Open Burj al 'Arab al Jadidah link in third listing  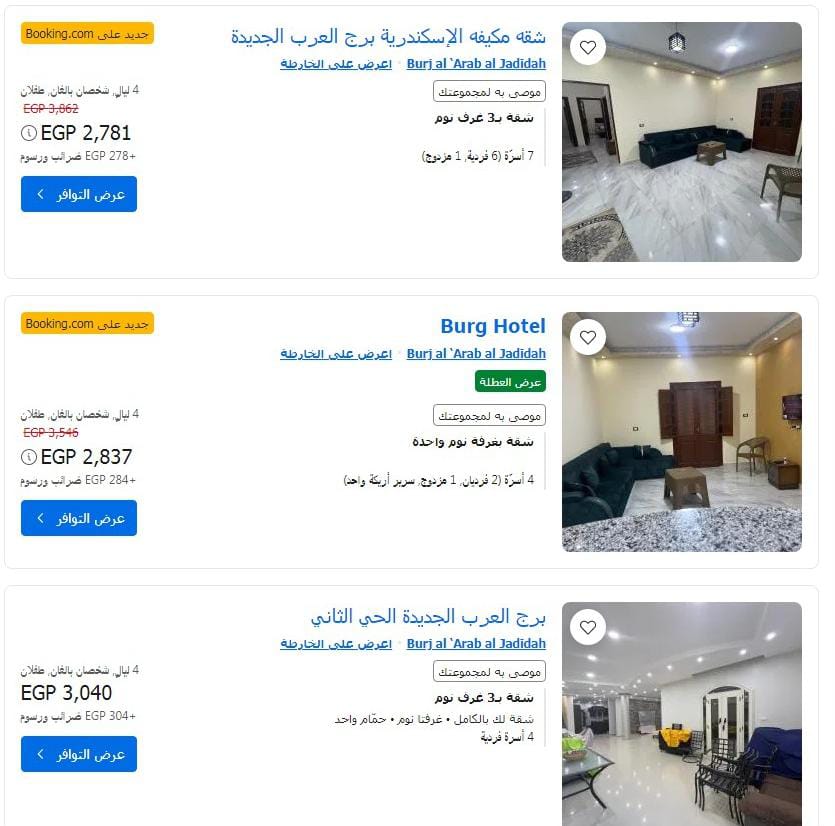[x=476, y=644]
